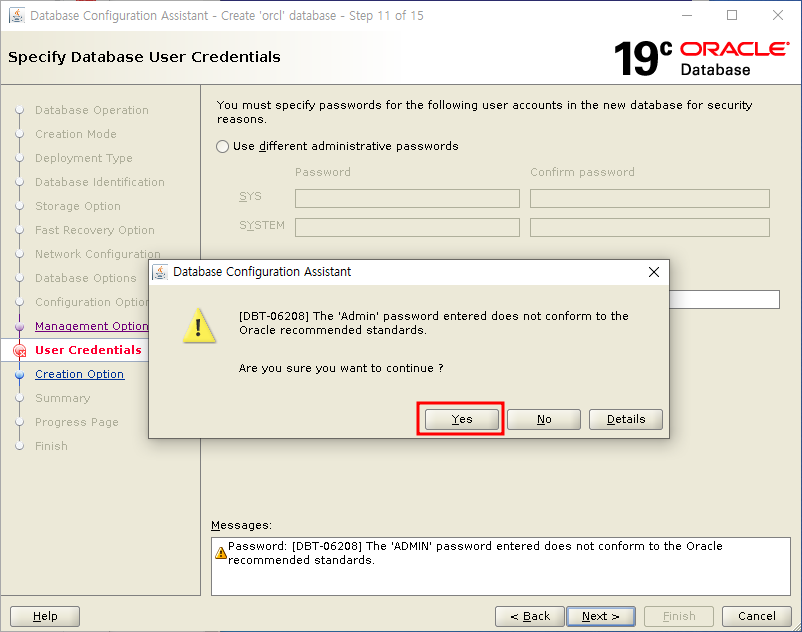Screen dimensions: 802x632
Task: Click Summary step in sidebar
Action: 62,398
